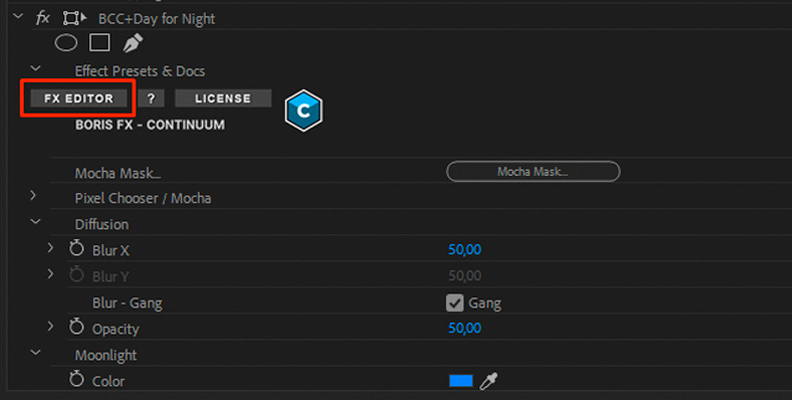Uncheck the Blur Gang checkbox

pos(455,303)
